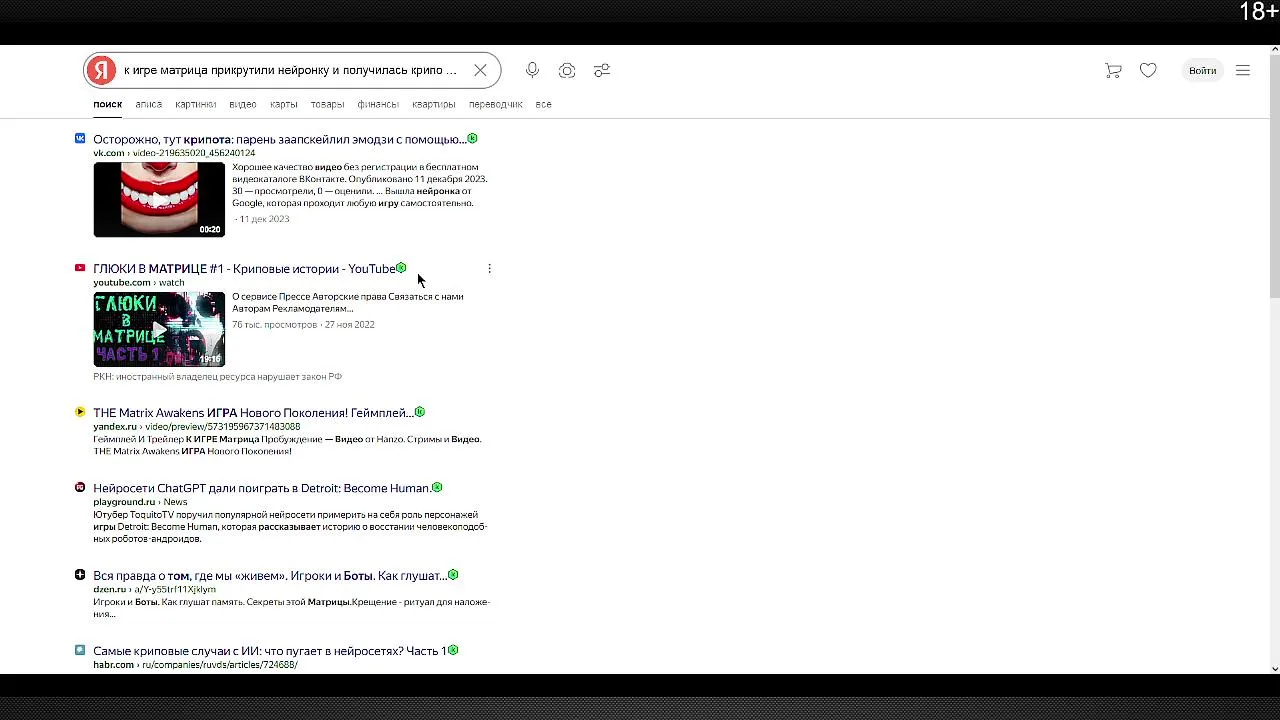Open image search camera icon

567,70
